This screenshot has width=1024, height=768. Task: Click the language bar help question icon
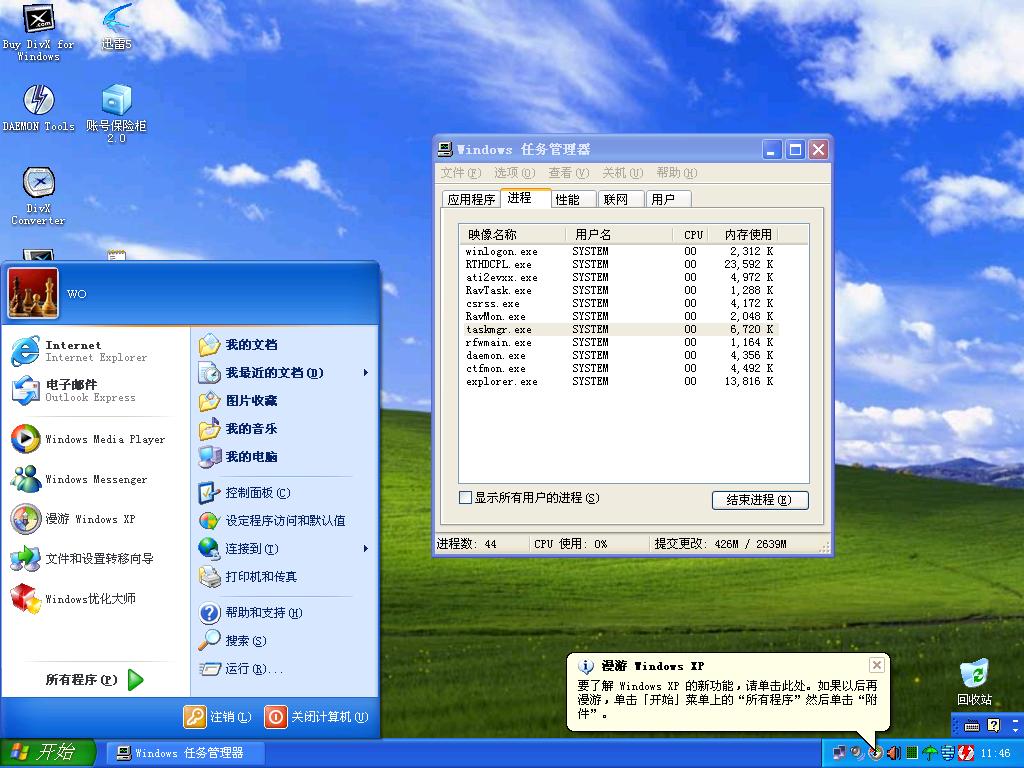[994, 725]
